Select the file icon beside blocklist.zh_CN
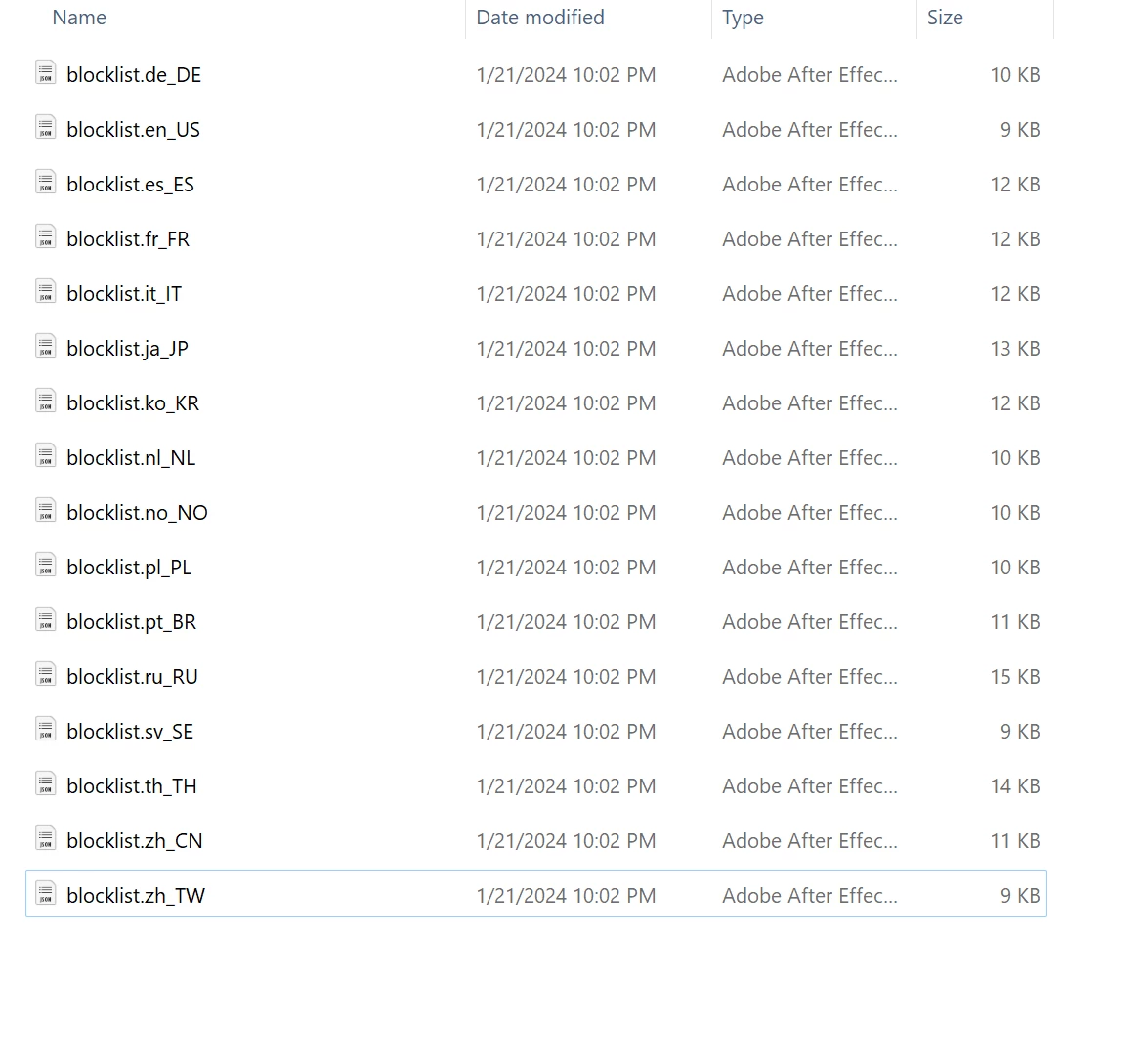 pos(45,839)
